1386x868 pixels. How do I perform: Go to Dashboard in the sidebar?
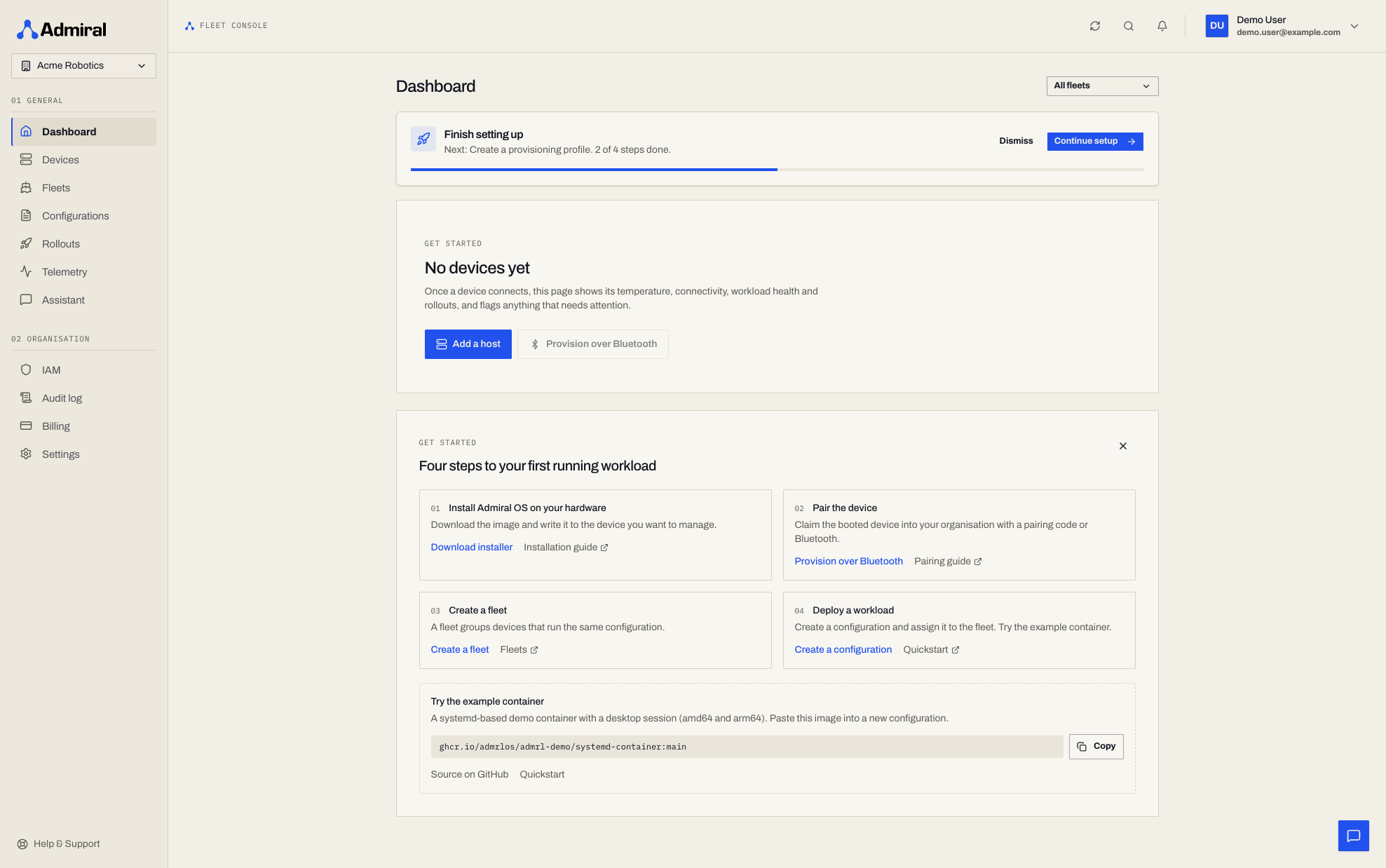[83, 132]
